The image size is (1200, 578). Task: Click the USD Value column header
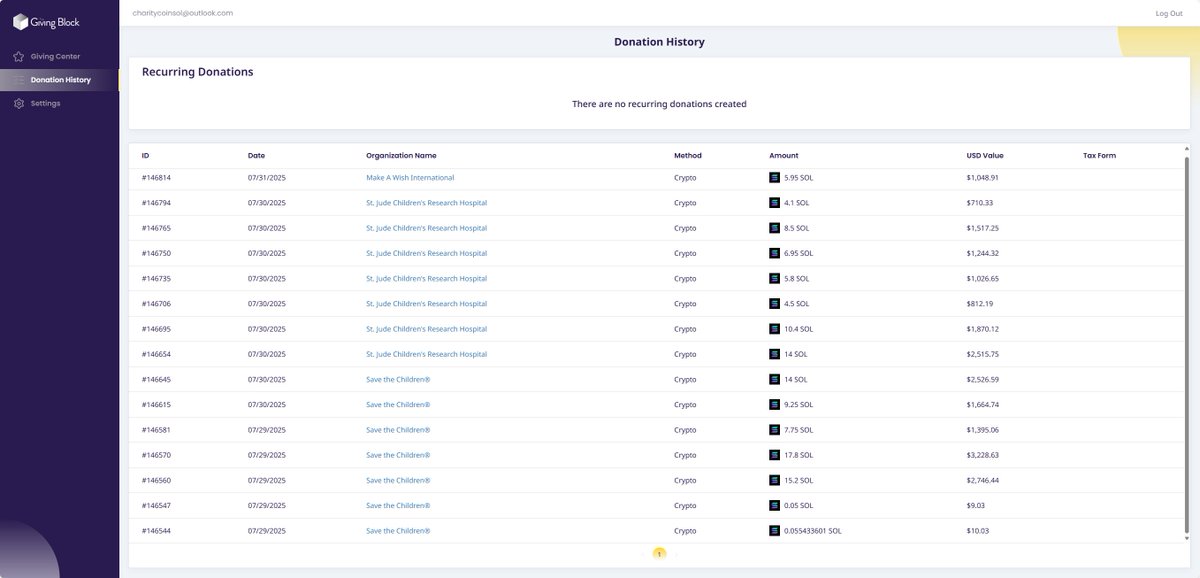click(985, 156)
